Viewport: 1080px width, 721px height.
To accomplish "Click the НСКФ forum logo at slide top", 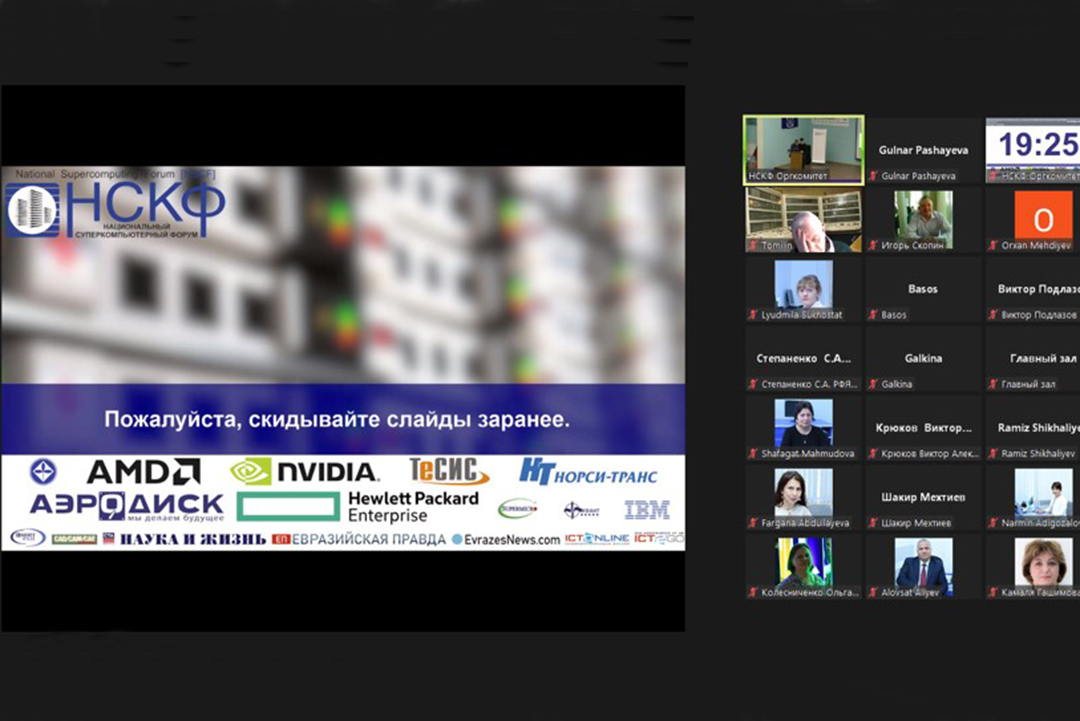I will [115, 208].
